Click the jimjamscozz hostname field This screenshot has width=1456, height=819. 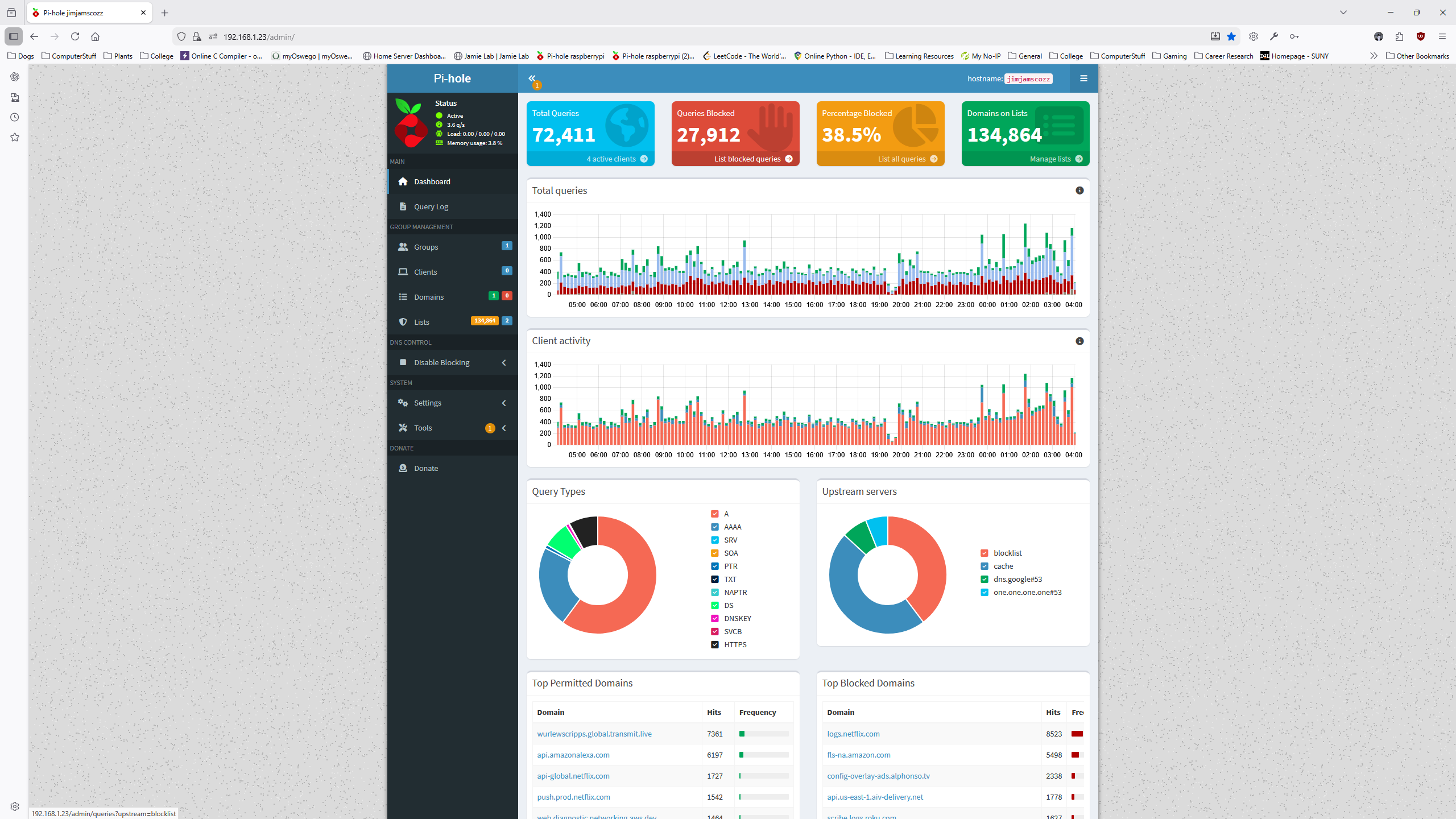(1028, 78)
